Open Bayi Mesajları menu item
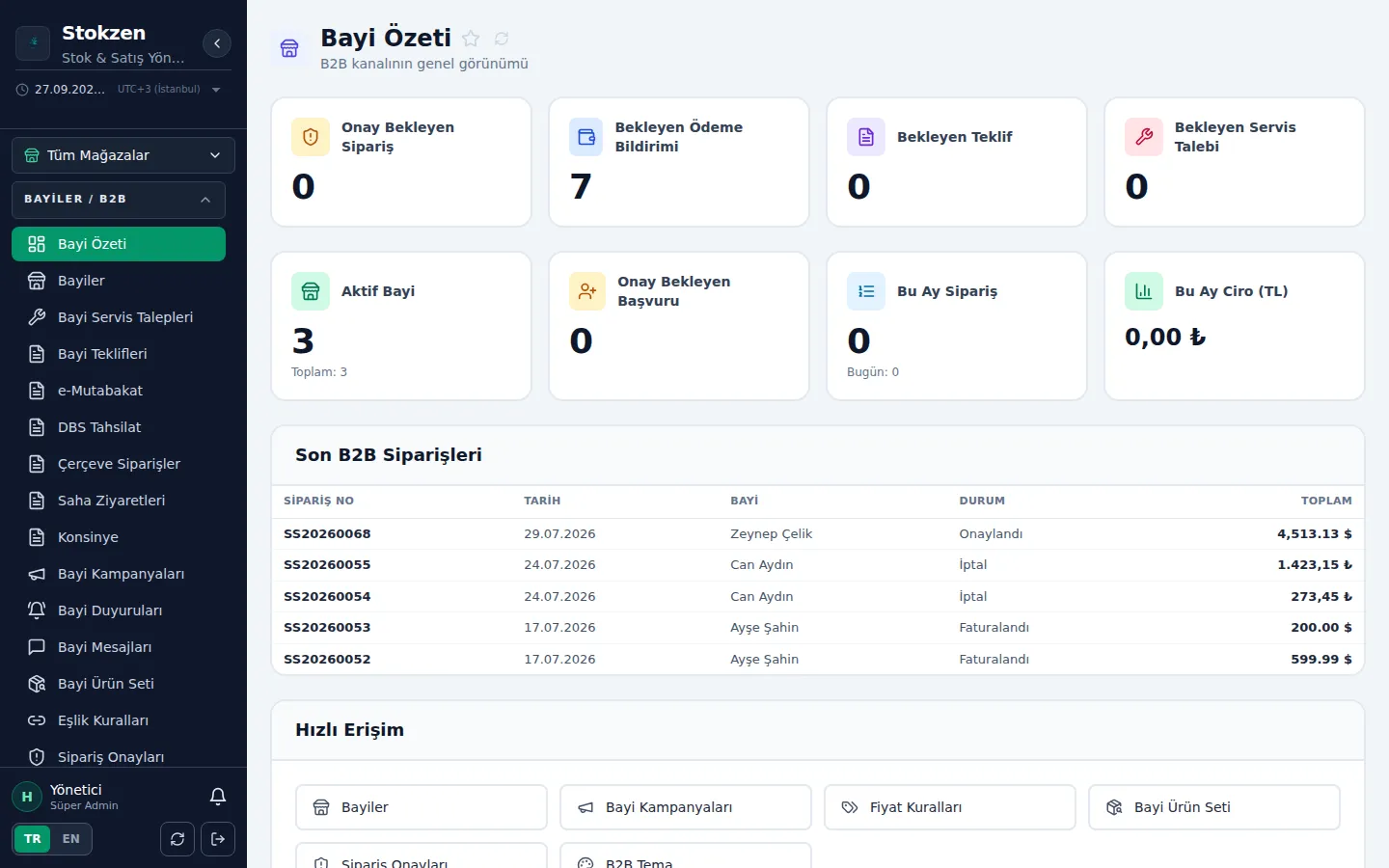 [119, 647]
